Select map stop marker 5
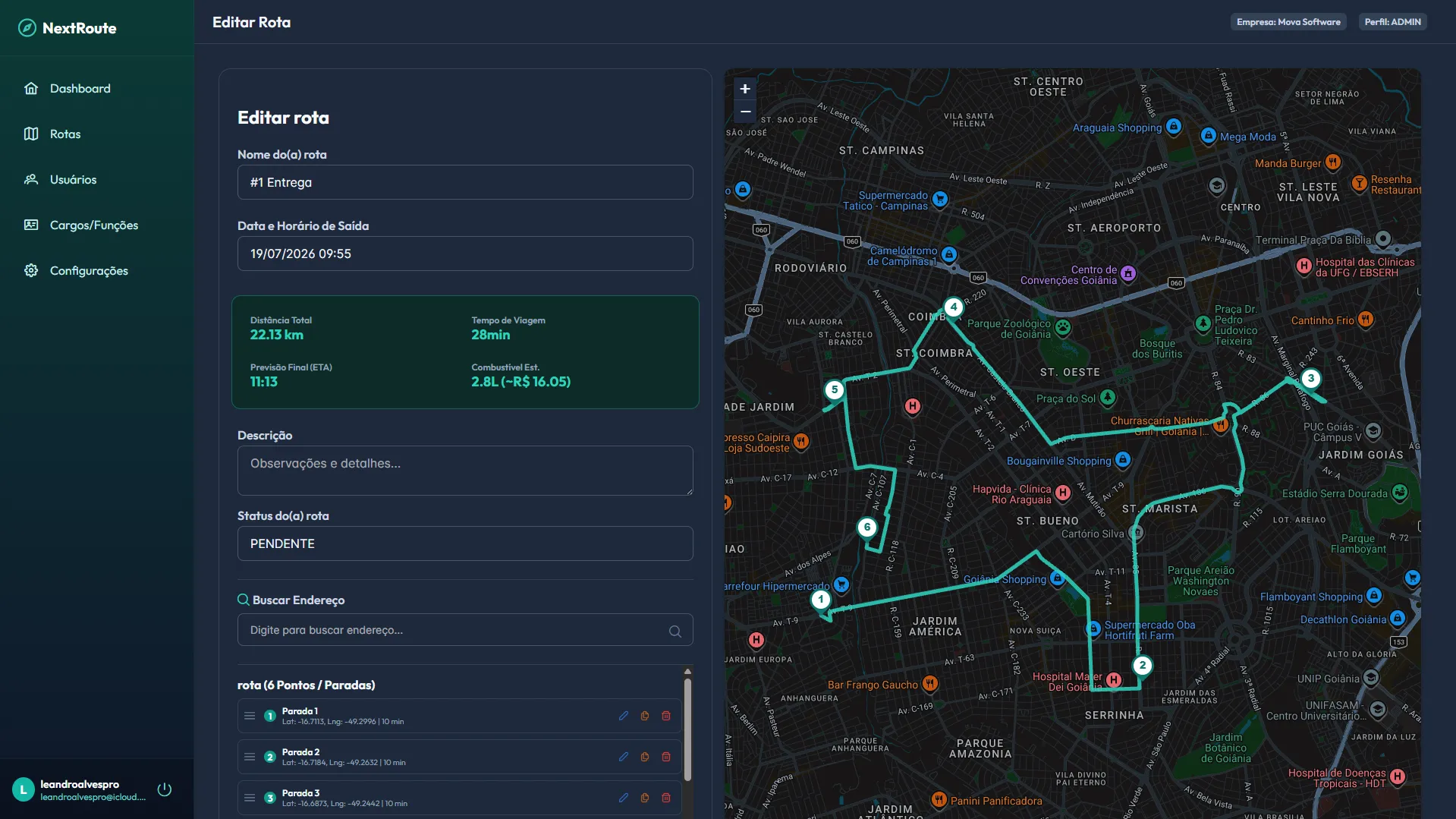Screen dimensions: 1456x819 (x=835, y=390)
